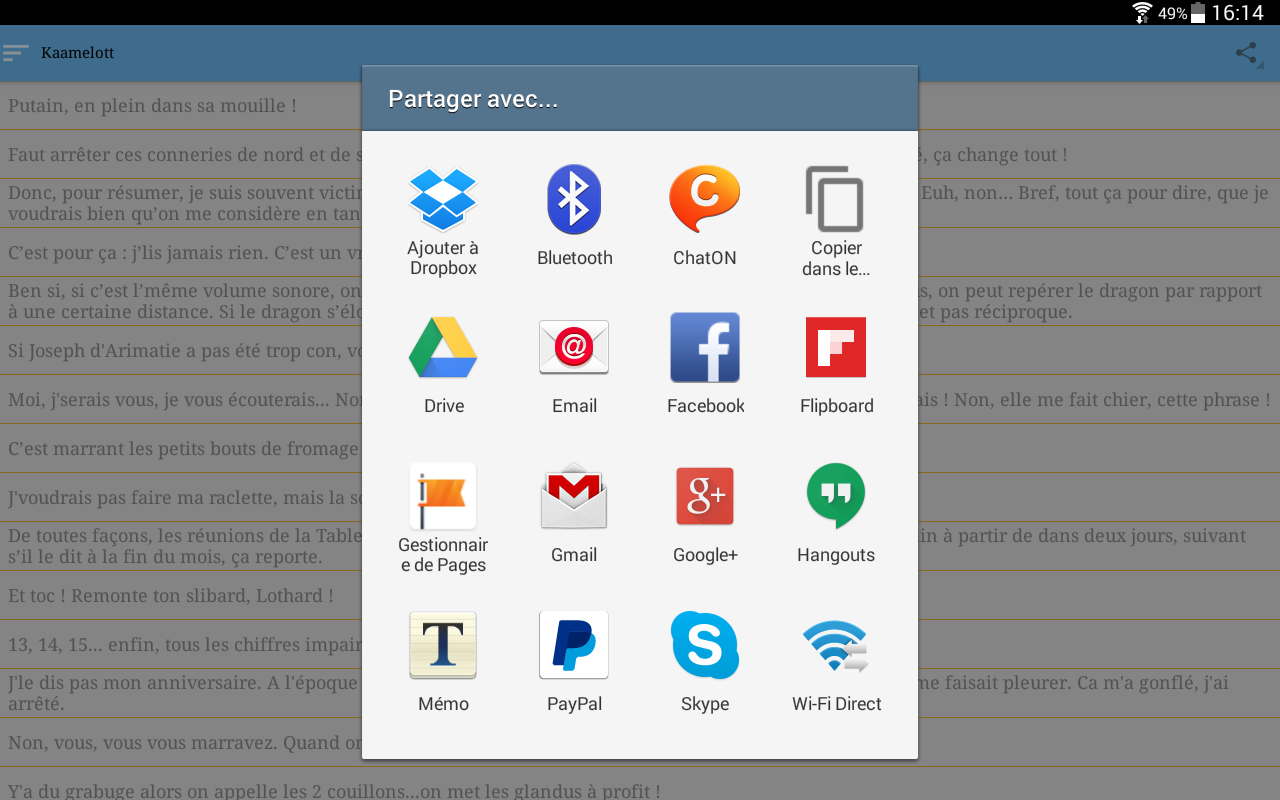1280x800 pixels.
Task: Share through Skype
Action: click(x=705, y=662)
